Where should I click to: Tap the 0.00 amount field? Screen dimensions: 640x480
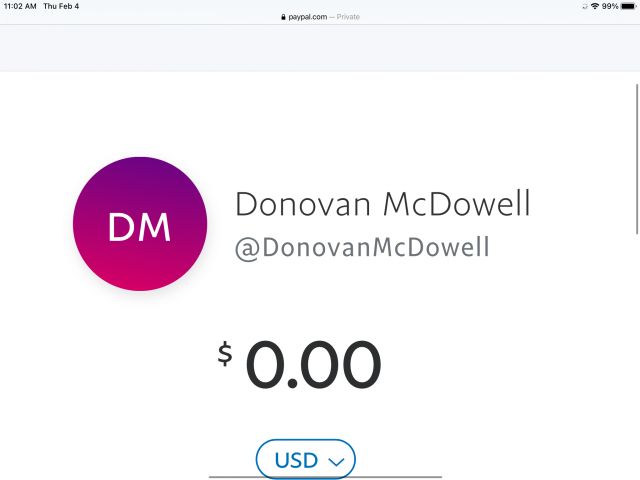coord(313,364)
